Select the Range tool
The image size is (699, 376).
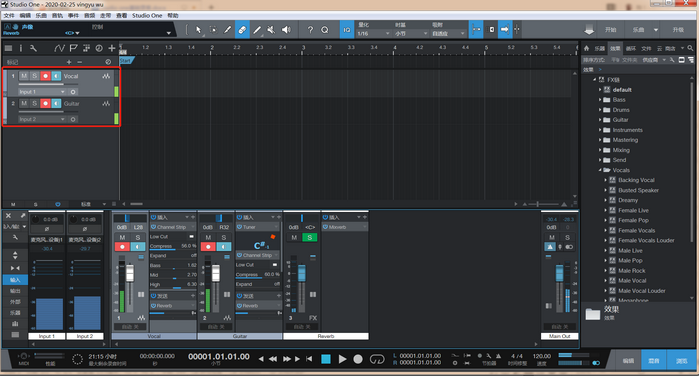point(213,30)
